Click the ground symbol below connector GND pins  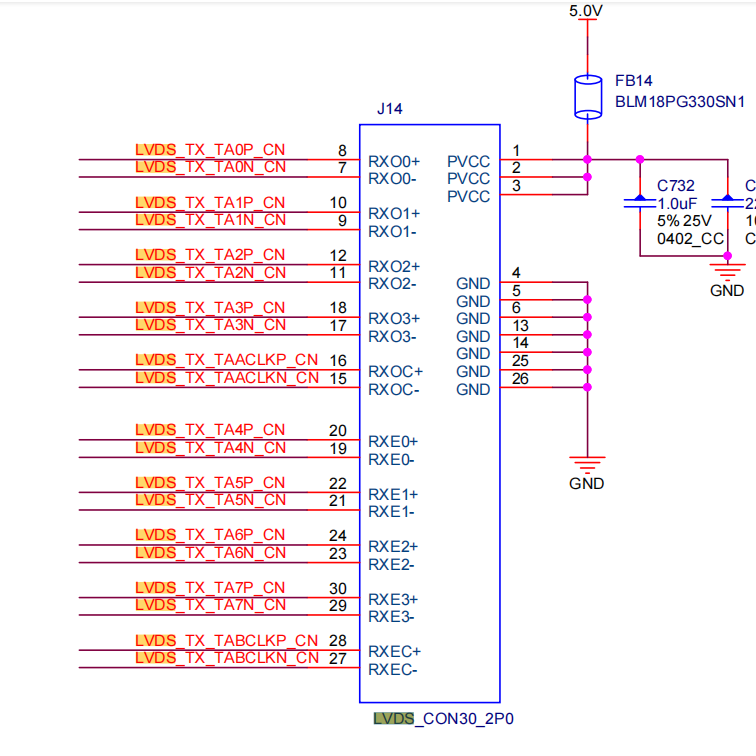pyautogui.click(x=587, y=465)
